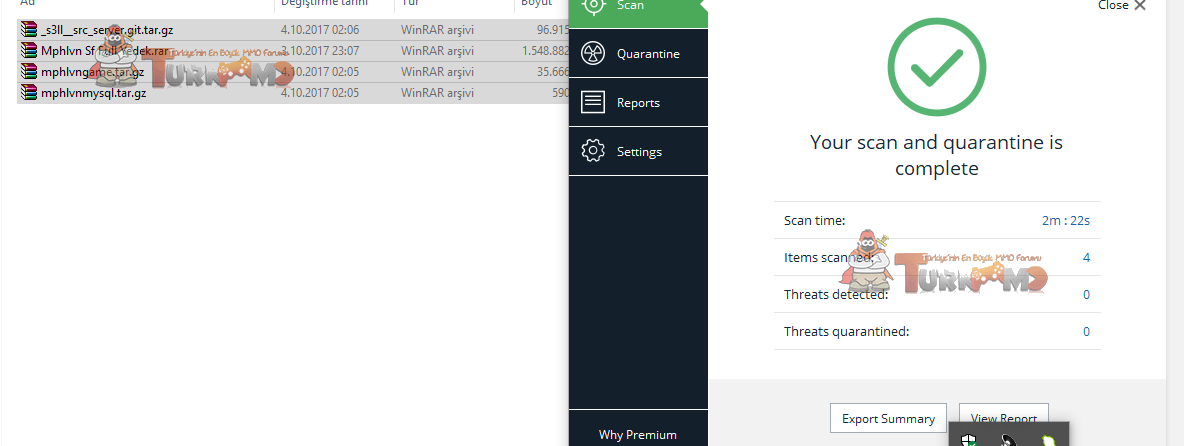Open Settings via the gear icon
The height and width of the screenshot is (446, 1184).
[593, 152]
